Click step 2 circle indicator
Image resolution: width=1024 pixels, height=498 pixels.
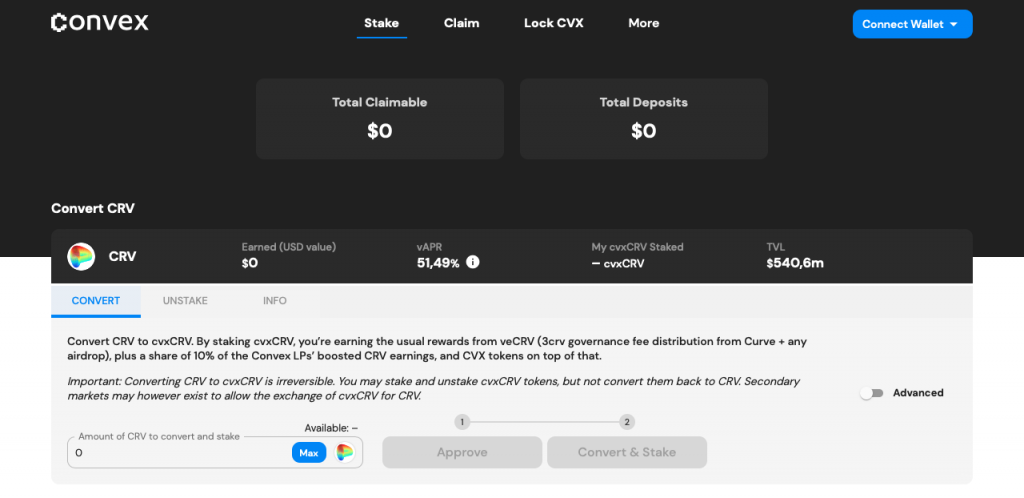(627, 422)
